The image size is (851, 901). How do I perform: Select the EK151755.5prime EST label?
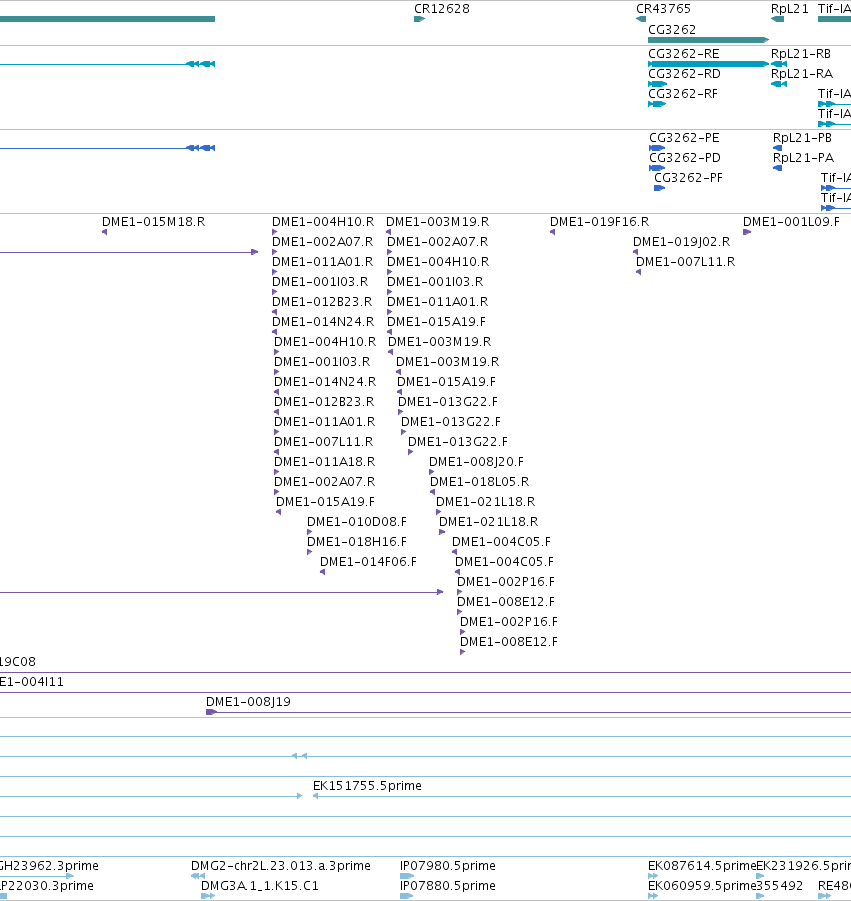[367, 786]
